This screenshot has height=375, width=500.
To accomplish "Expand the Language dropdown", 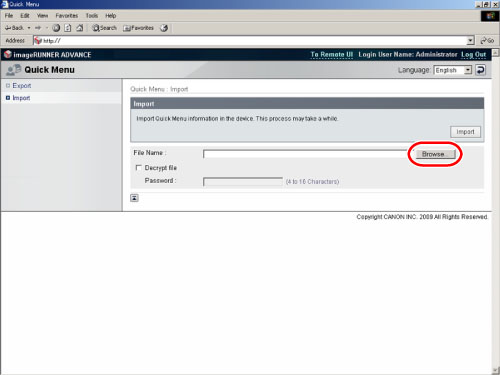I will 468,70.
